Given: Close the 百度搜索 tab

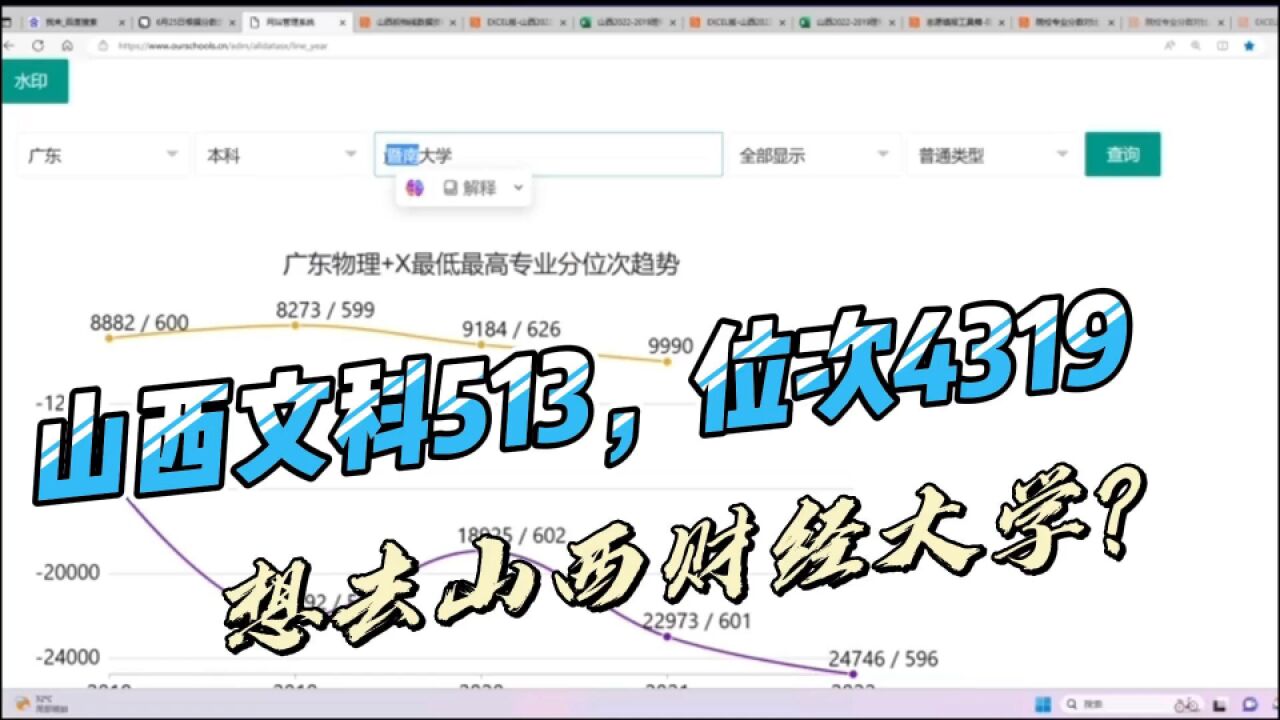Looking at the screenshot, I should pyautogui.click(x=121, y=21).
